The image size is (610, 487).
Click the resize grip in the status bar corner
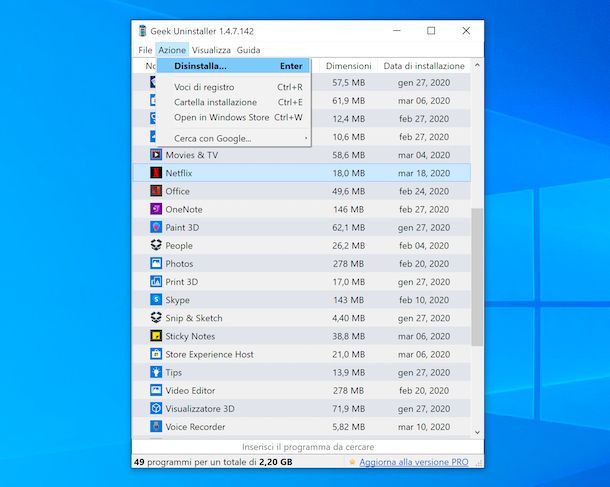[x=479, y=463]
